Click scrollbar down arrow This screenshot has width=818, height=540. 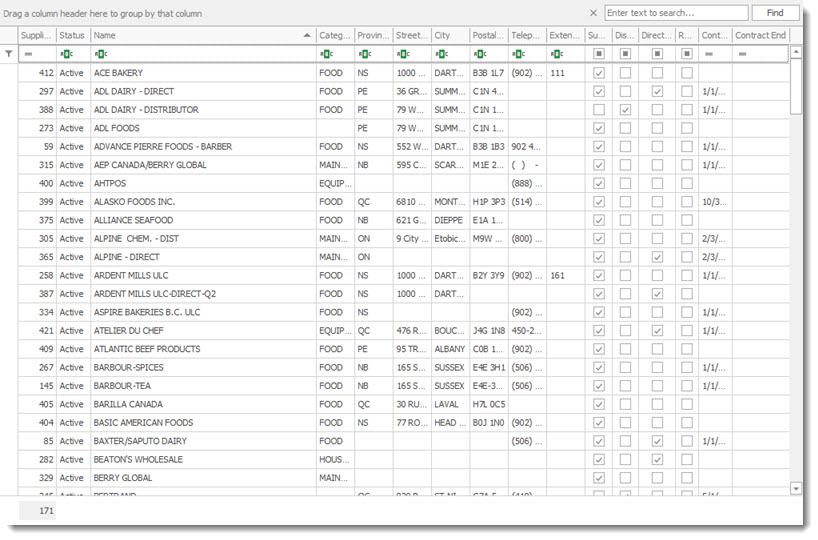[x=796, y=489]
